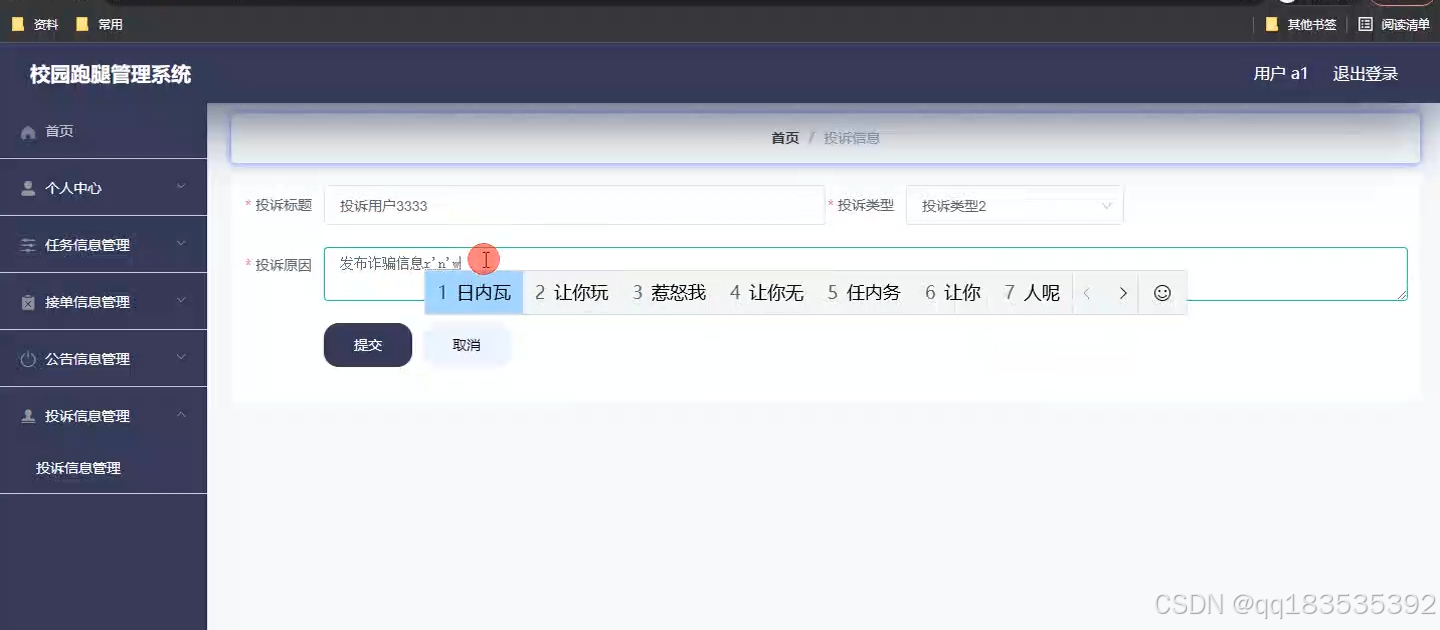The width and height of the screenshot is (1440, 630).
Task: Click the 投诉信息管理 sidebar icon
Action: (x=27, y=415)
